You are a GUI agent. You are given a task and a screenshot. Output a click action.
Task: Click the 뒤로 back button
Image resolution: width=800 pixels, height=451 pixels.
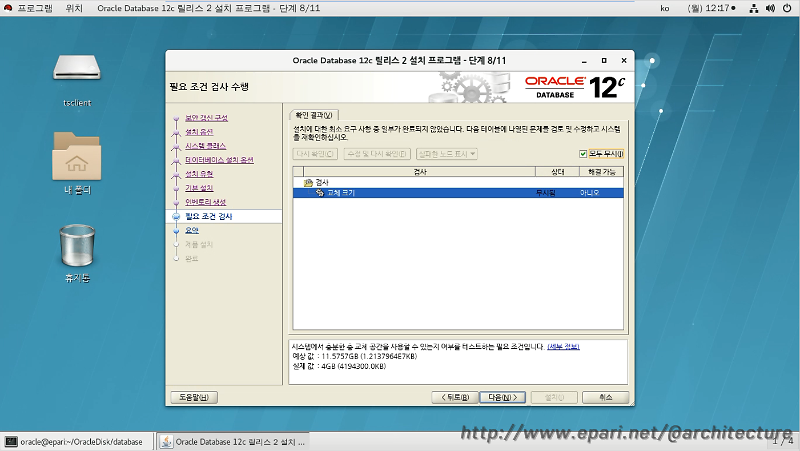tap(455, 397)
